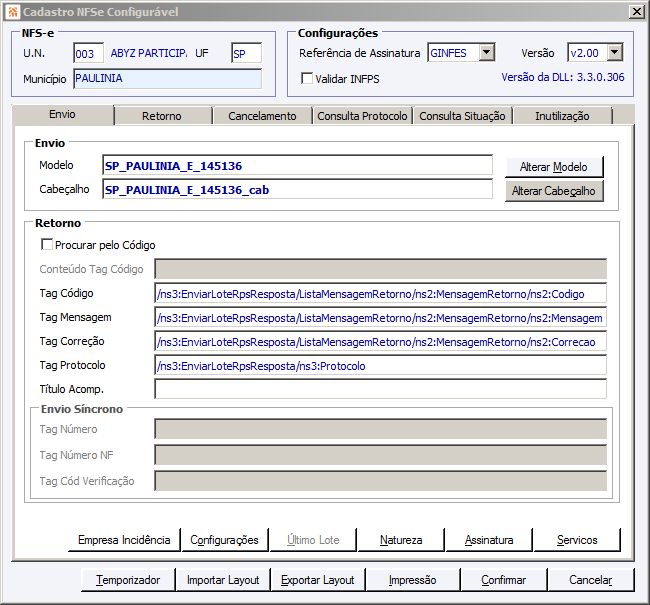The image size is (650, 605).
Task: Open the Inutilização tab
Action: click(562, 116)
